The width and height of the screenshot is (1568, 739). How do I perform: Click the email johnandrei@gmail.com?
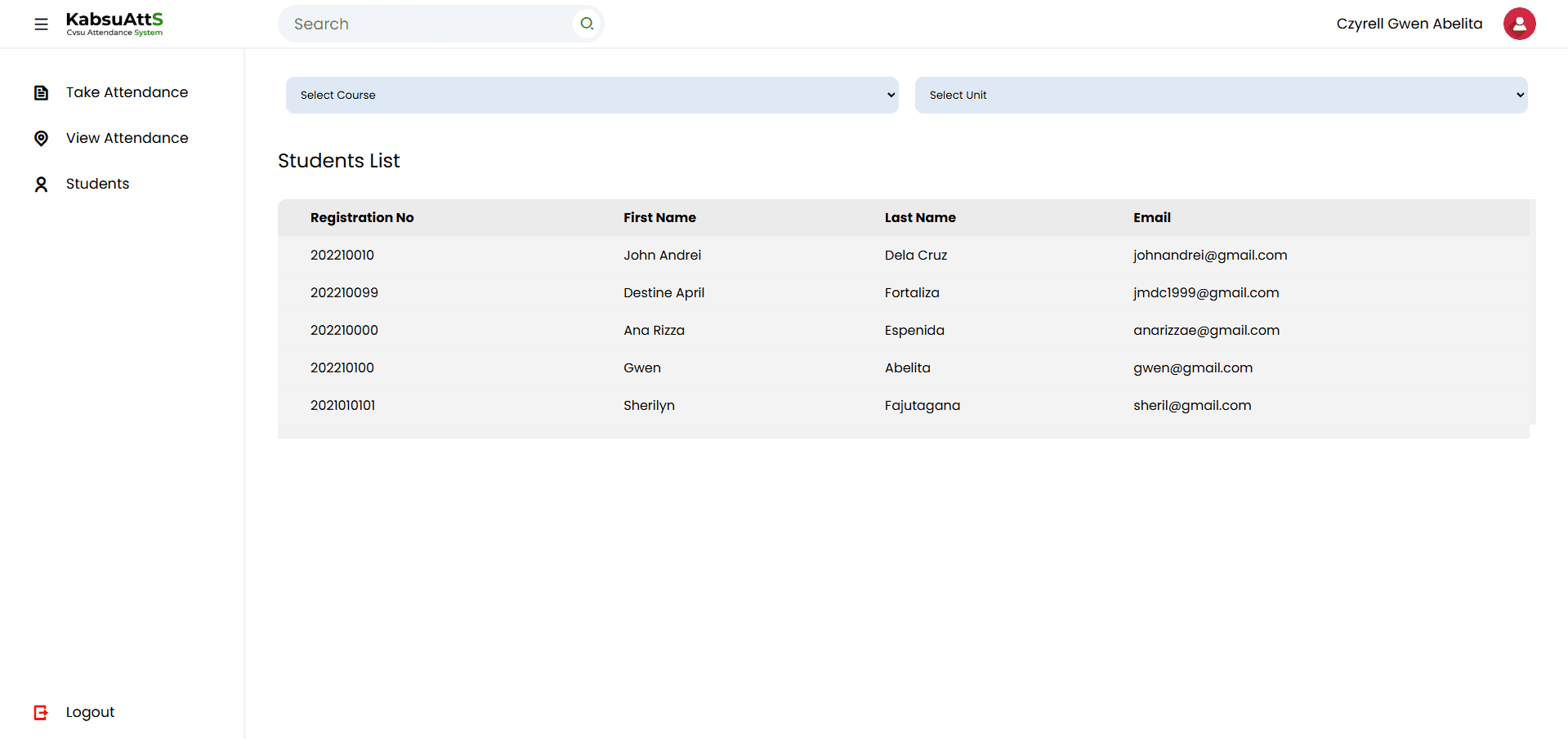click(1209, 256)
